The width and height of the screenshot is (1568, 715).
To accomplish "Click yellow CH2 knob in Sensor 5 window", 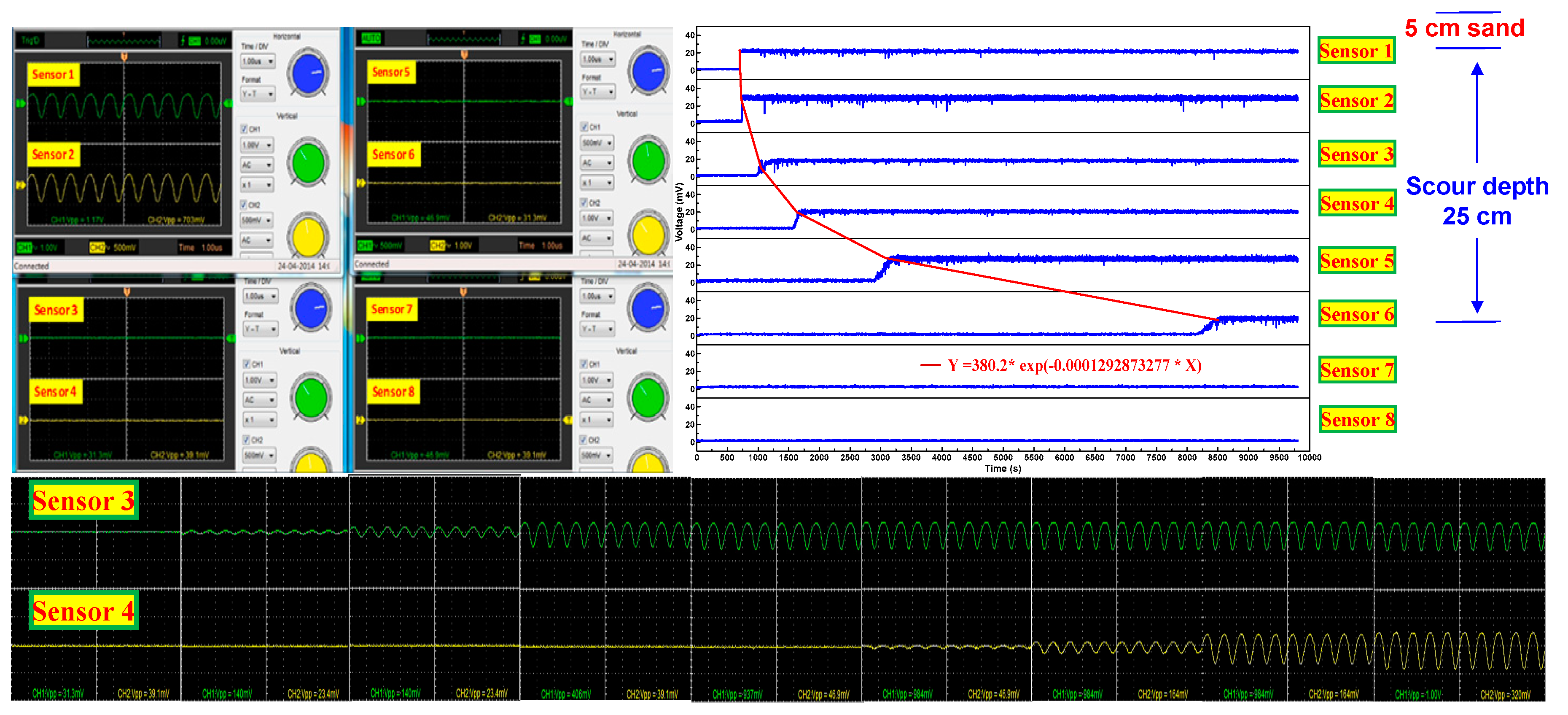I will [x=648, y=235].
